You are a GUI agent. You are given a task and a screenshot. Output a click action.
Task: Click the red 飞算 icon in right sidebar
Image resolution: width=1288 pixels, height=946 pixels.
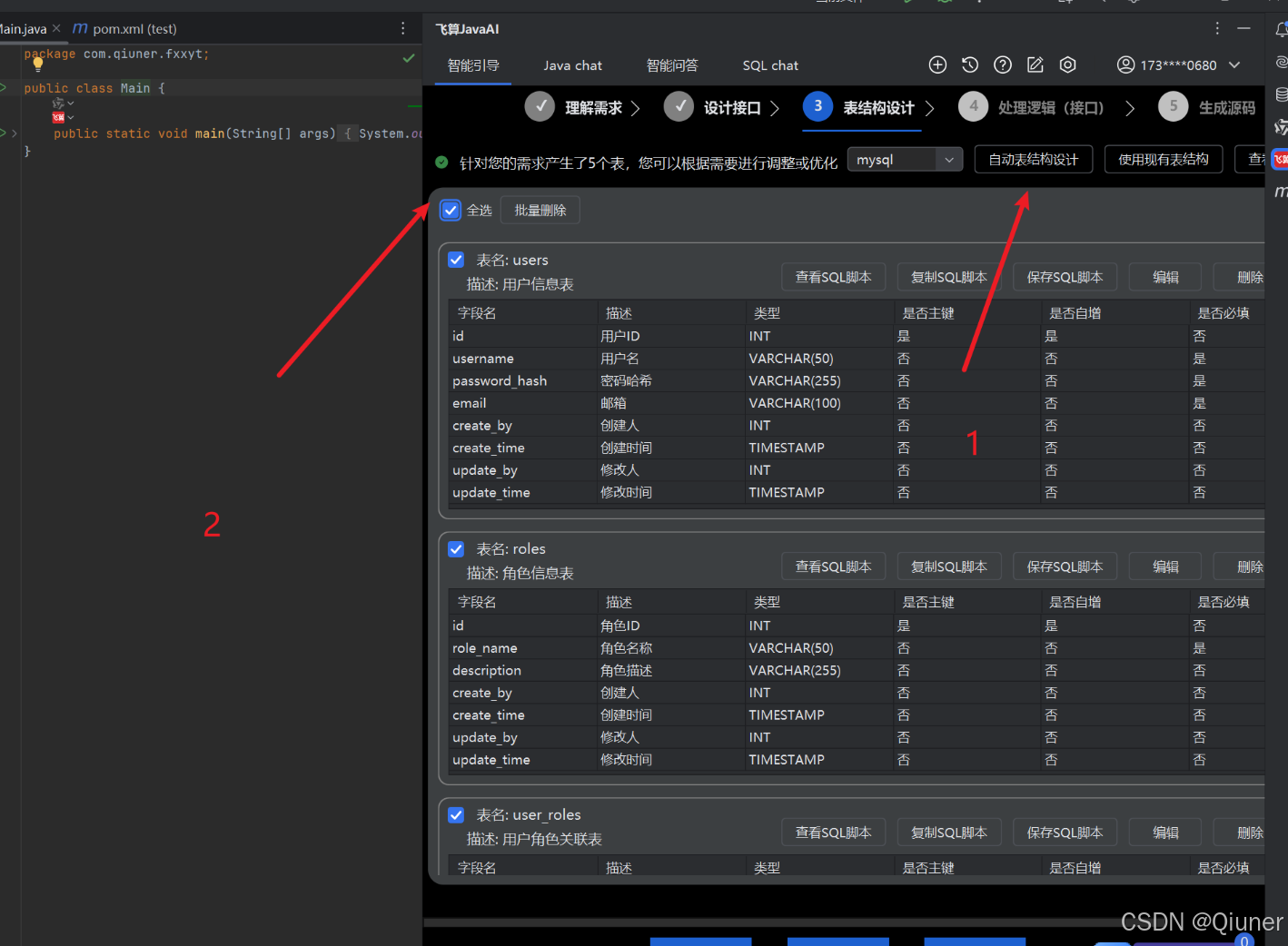1281,160
